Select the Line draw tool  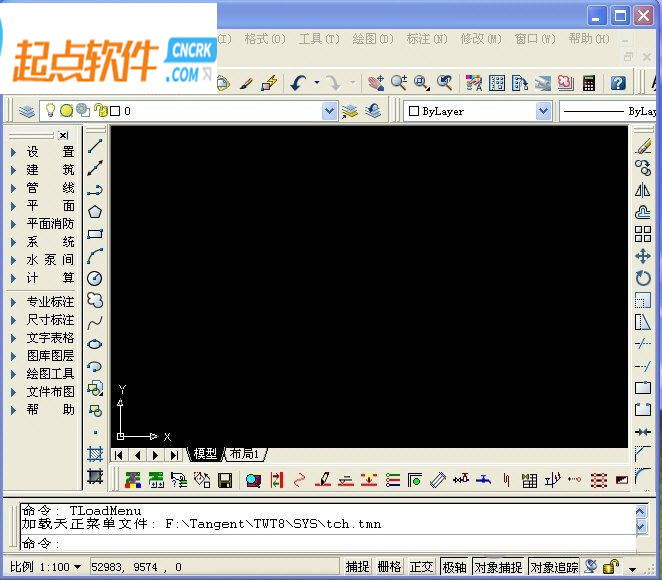click(95, 146)
